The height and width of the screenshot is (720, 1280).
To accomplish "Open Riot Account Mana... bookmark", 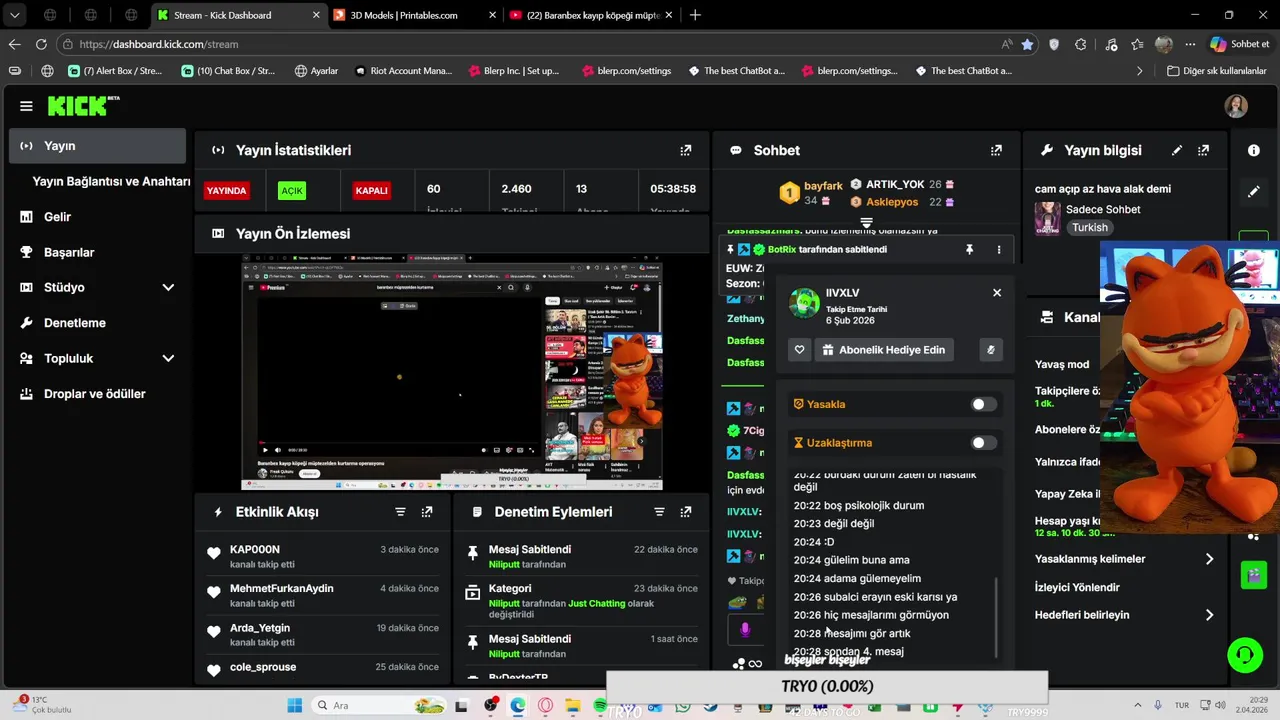I will coord(403,71).
